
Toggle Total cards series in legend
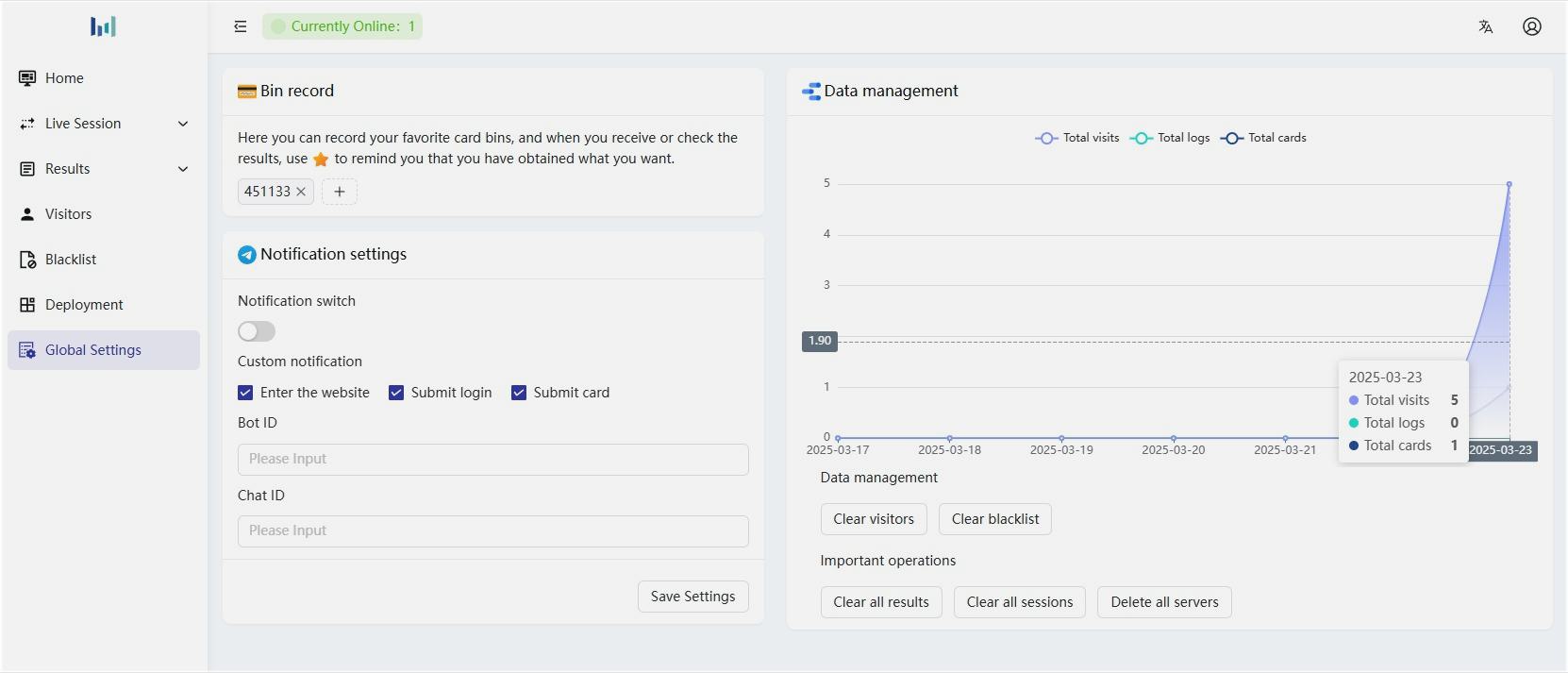[1263, 138]
